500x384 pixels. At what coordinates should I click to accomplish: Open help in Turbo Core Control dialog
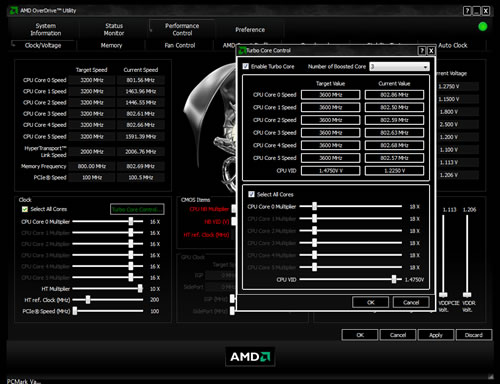pos(422,51)
